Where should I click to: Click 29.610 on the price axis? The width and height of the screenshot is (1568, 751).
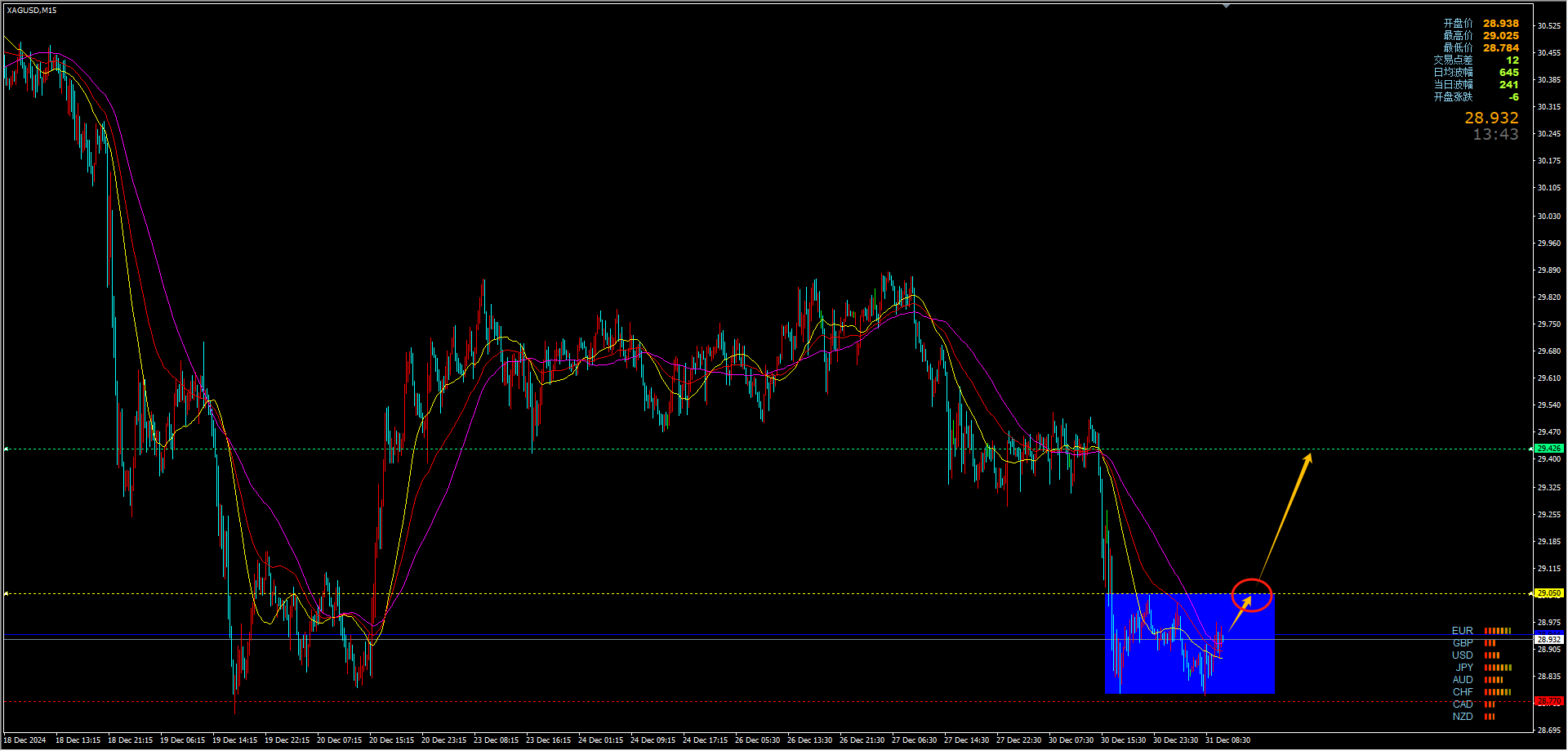[1549, 378]
